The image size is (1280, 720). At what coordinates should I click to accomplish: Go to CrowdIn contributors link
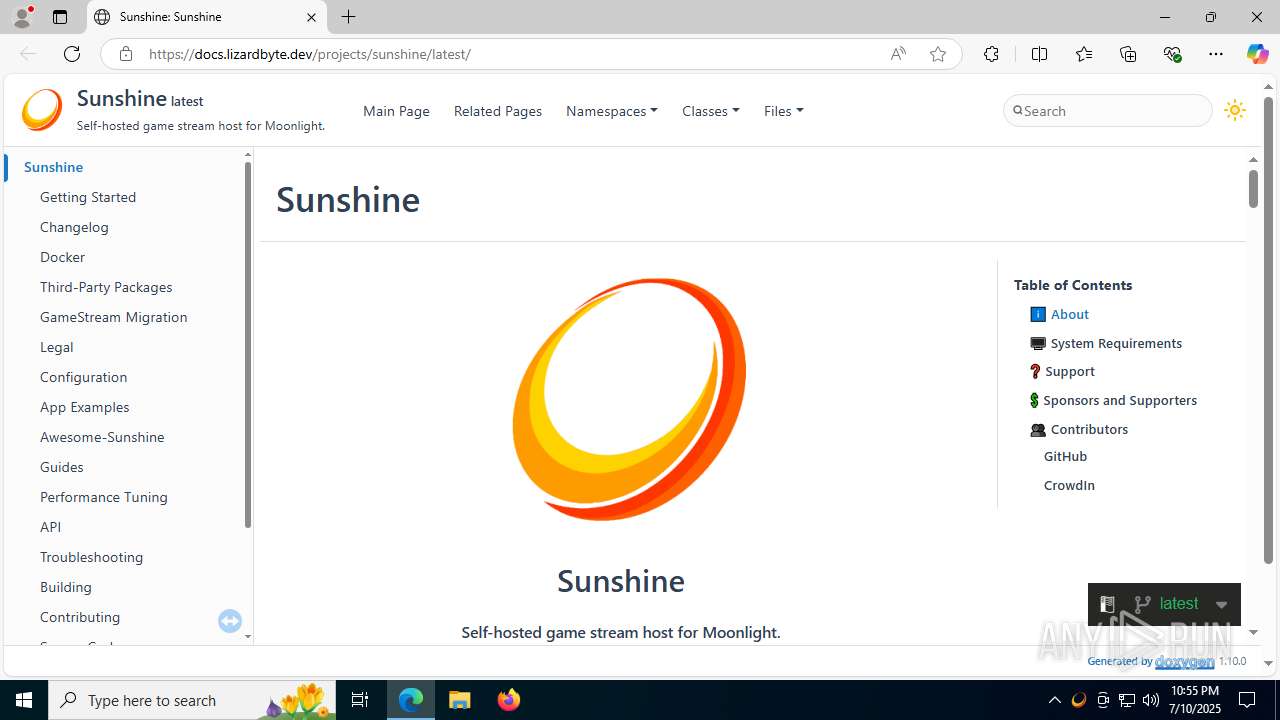tap(1069, 485)
